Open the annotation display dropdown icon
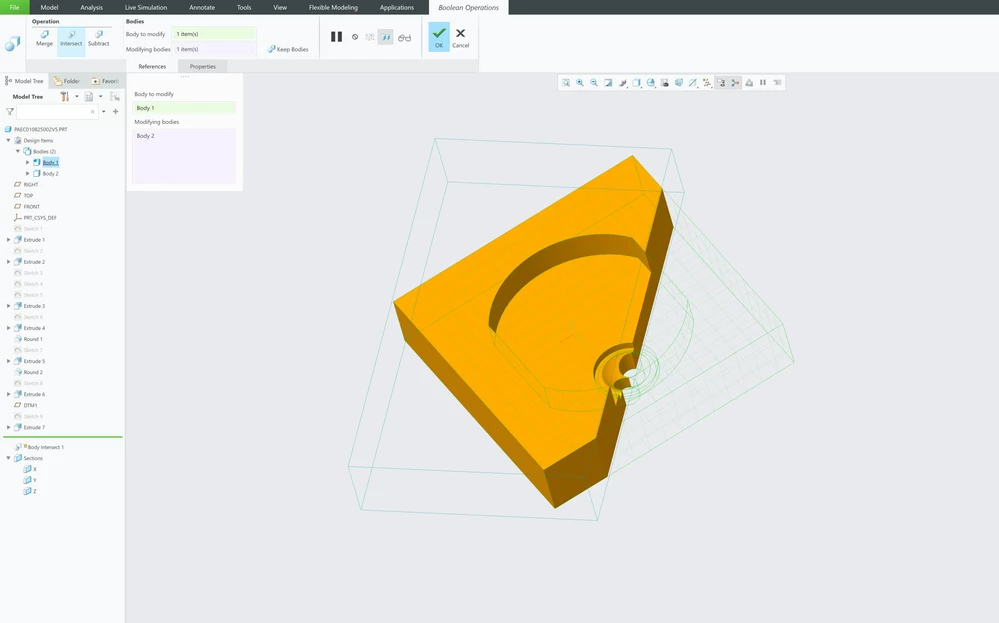Image resolution: width=999 pixels, height=623 pixels. pos(707,83)
